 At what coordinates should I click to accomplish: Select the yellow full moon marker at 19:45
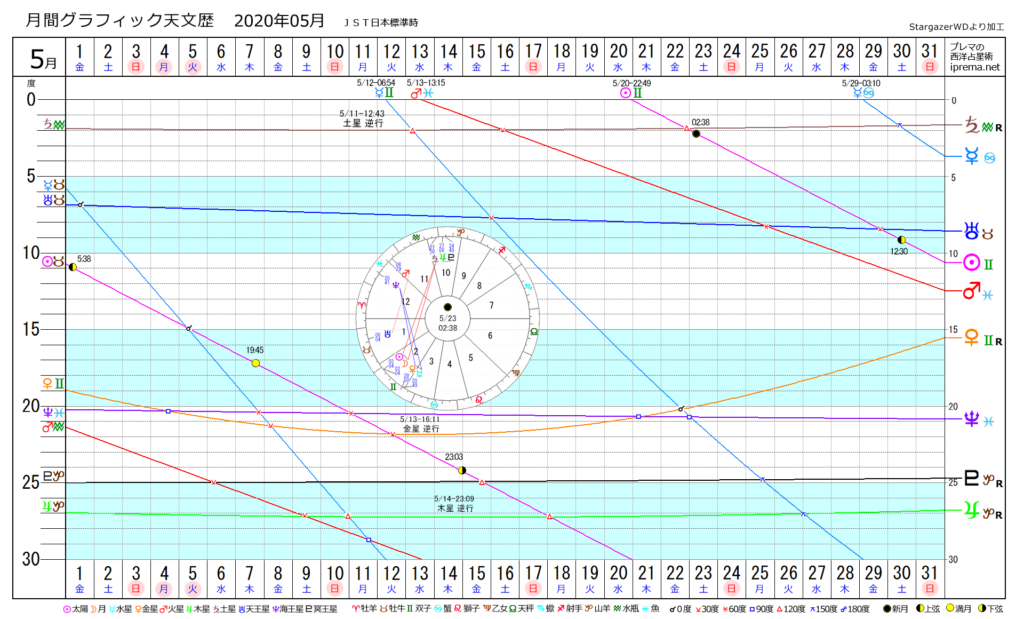click(256, 363)
